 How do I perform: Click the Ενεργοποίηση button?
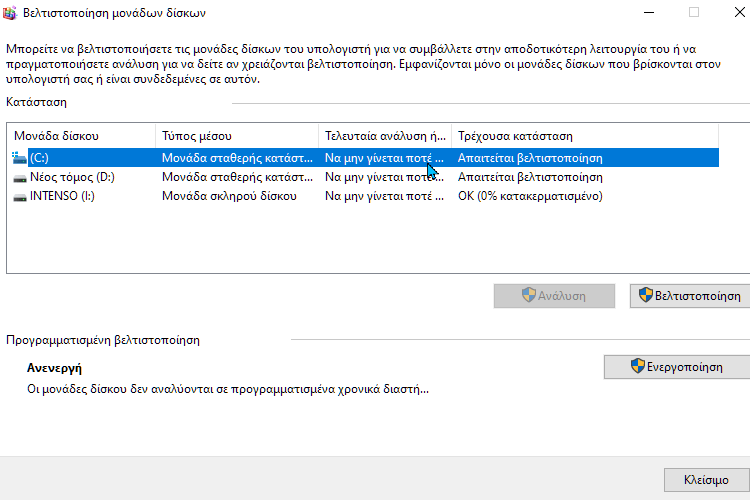pyautogui.click(x=677, y=367)
